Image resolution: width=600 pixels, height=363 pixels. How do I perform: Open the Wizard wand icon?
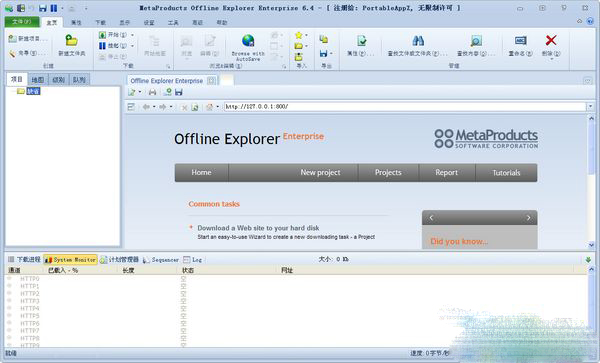pyautogui.click(x=13, y=54)
